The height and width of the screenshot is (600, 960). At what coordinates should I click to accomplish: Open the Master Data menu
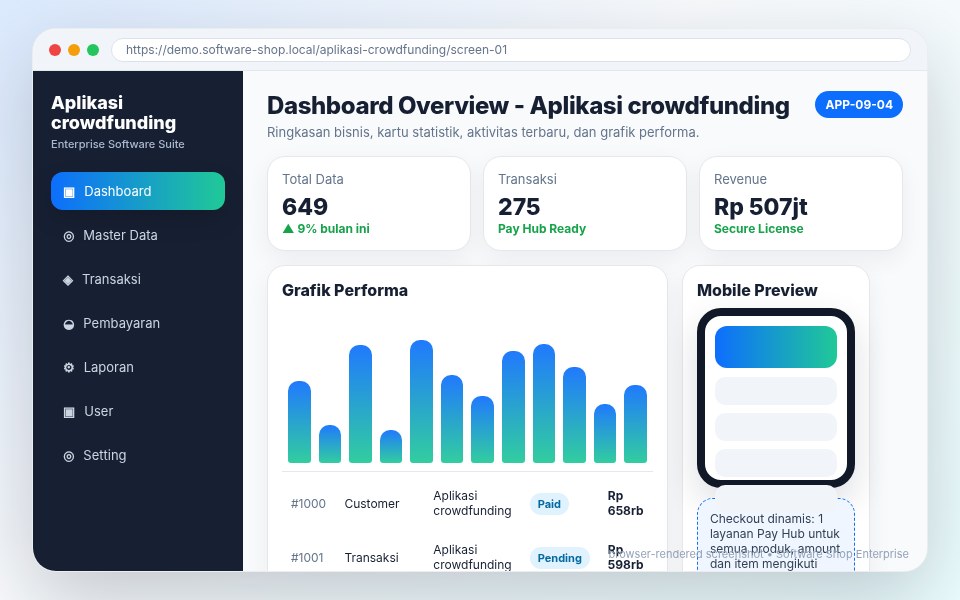[138, 235]
